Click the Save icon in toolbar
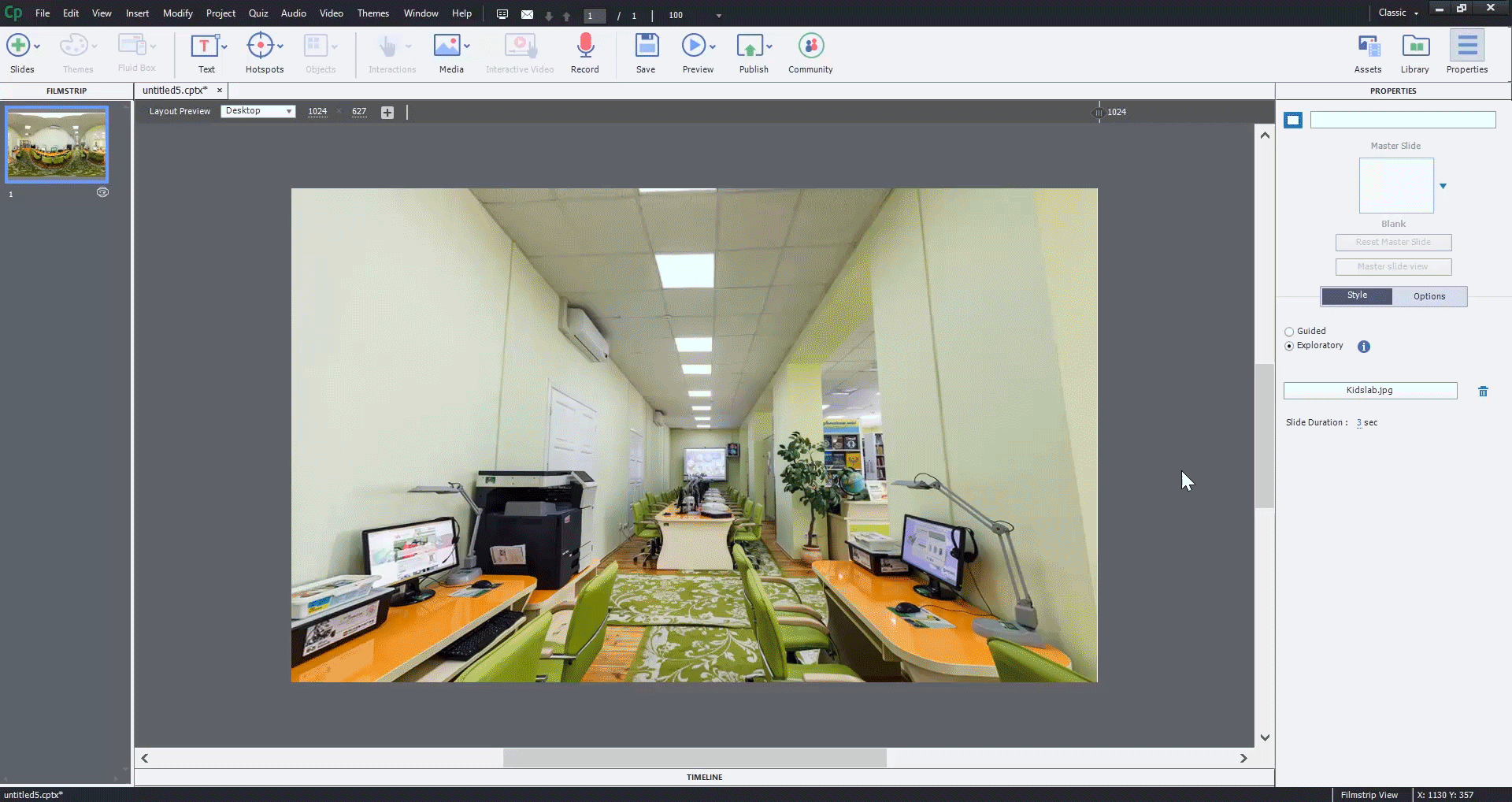Screen dimensions: 1512x802 [646, 46]
